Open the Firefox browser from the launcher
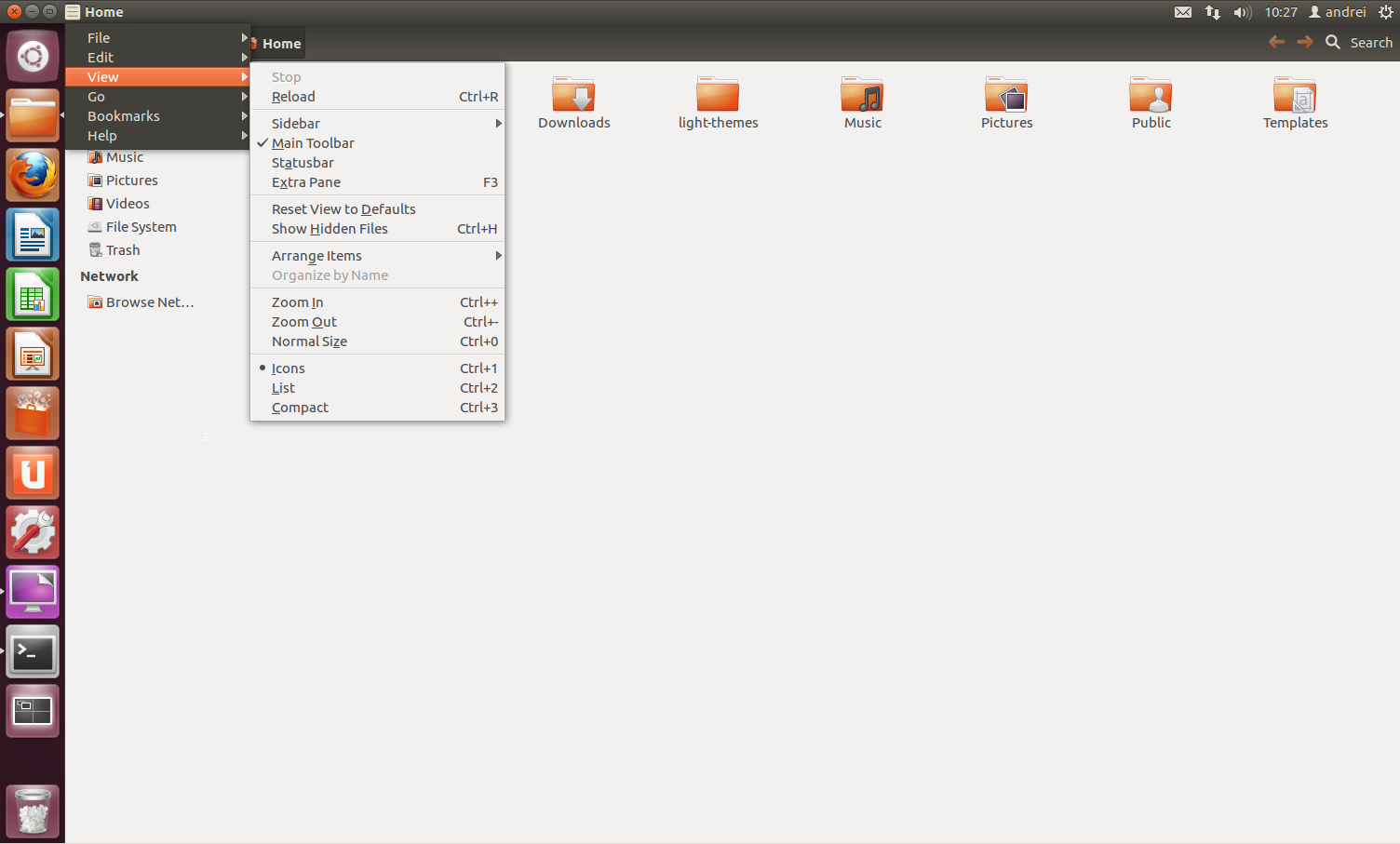Viewport: 1400px width, 844px height. coord(33,175)
